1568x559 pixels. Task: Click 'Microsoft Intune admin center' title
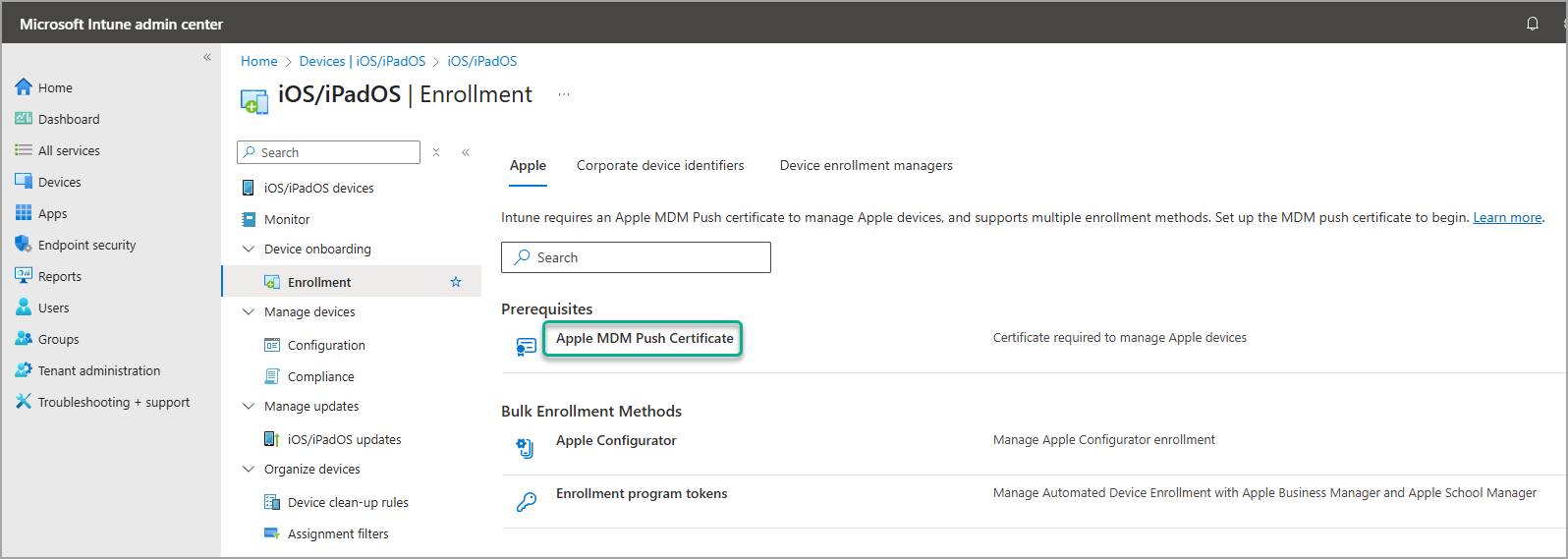(x=121, y=24)
